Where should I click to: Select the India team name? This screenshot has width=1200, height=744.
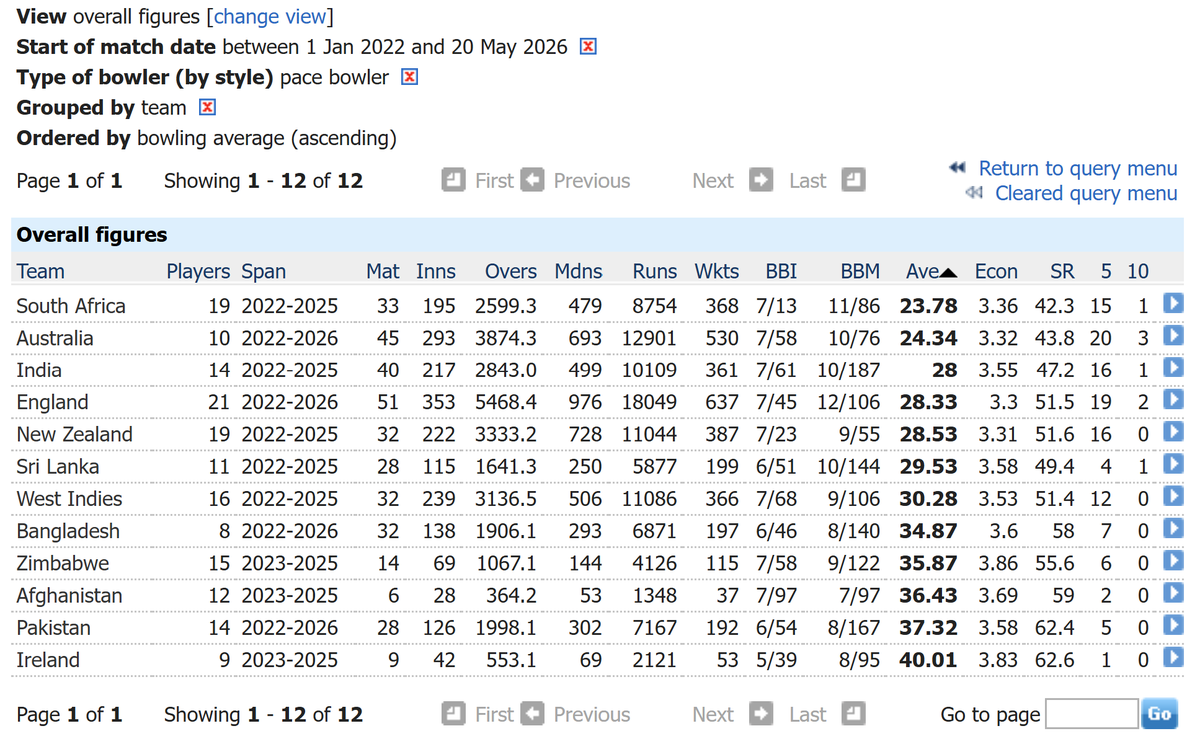tap(39, 369)
